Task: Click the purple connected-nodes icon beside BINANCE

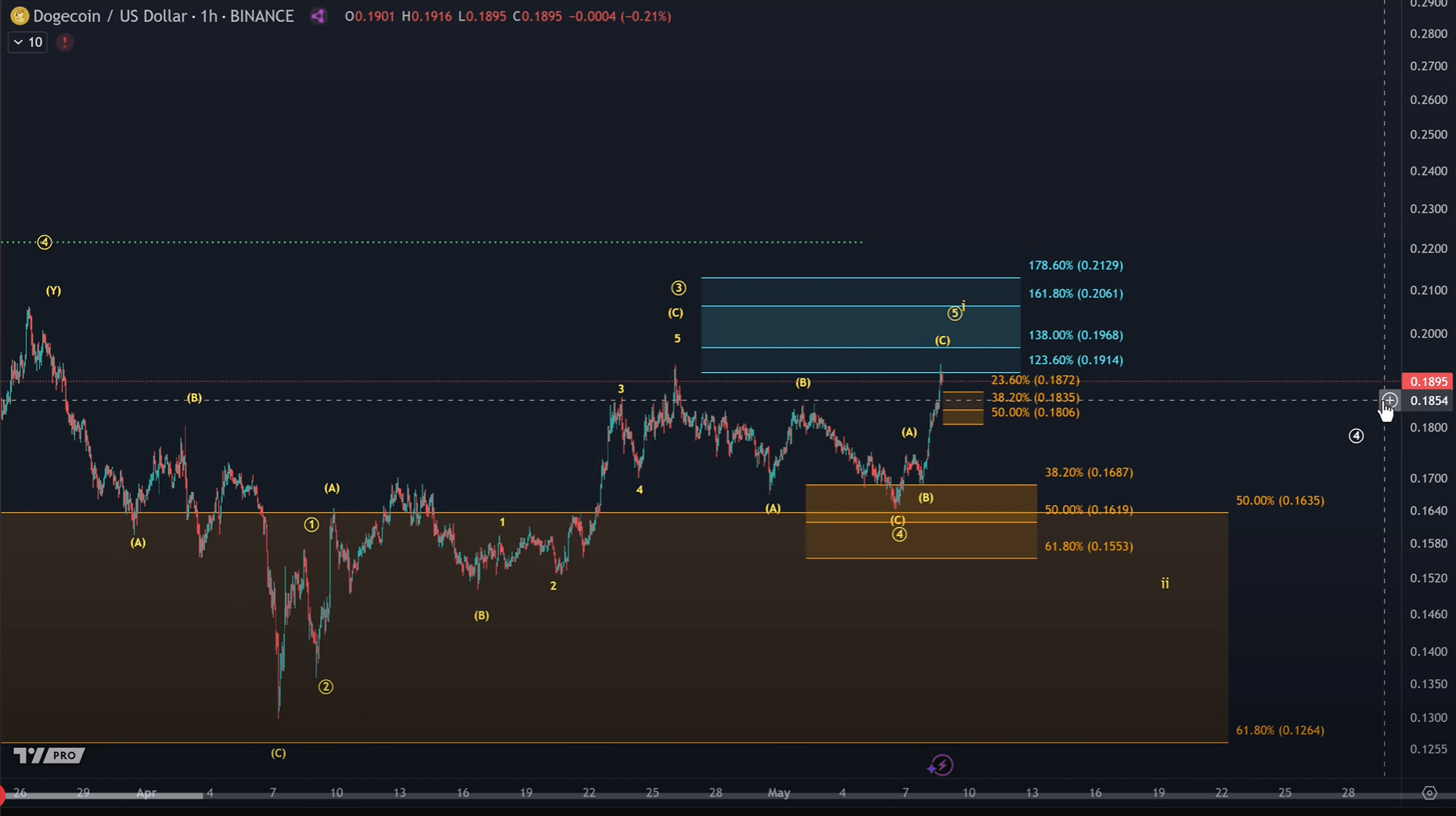Action: pyautogui.click(x=318, y=16)
